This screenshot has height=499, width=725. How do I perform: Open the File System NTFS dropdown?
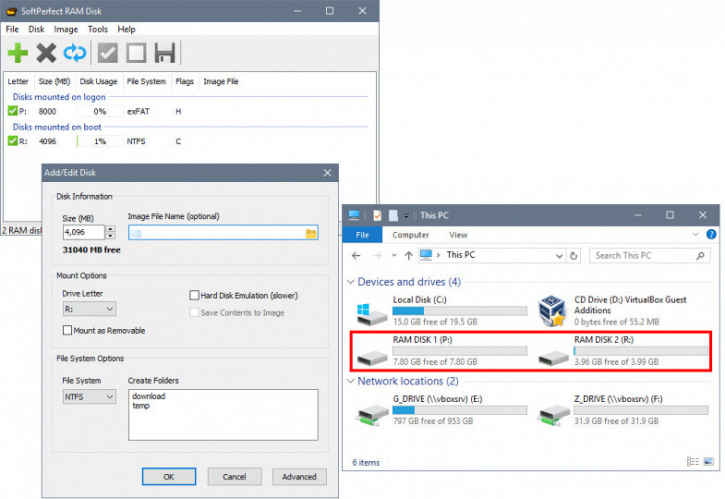tap(89, 397)
